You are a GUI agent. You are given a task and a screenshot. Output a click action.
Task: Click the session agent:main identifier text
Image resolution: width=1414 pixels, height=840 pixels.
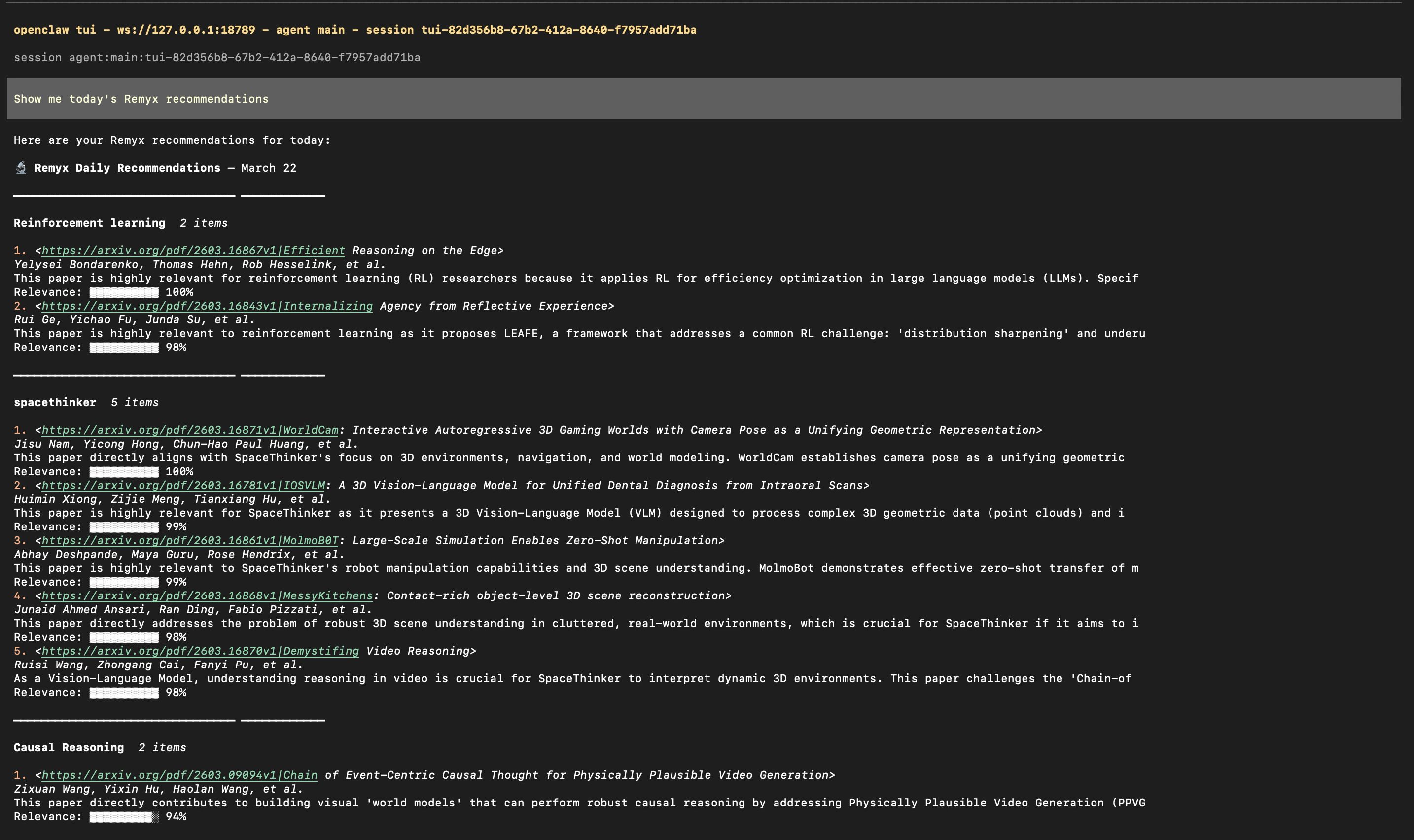pyautogui.click(x=217, y=57)
